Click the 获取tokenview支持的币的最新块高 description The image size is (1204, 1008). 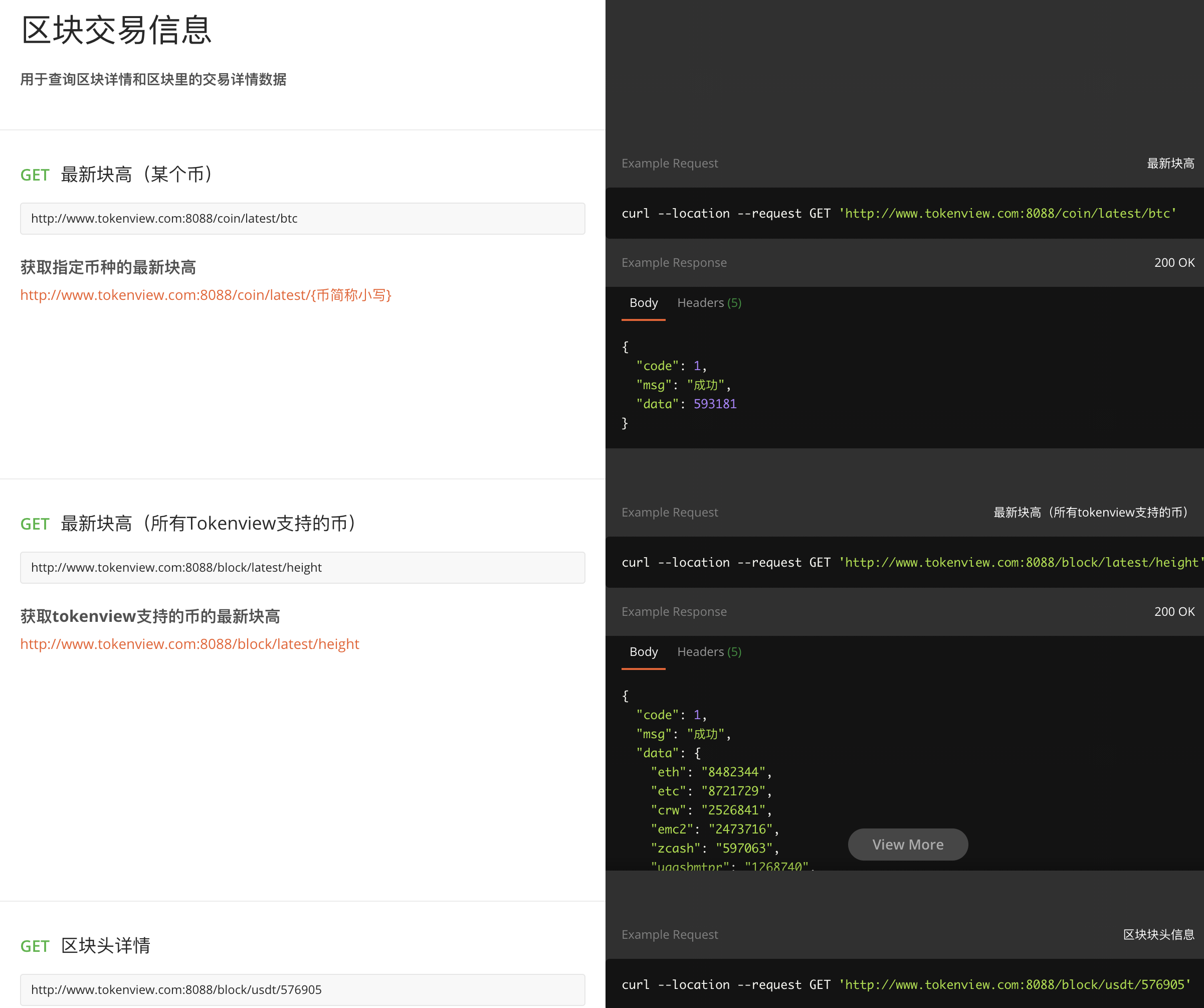[x=150, y=616]
